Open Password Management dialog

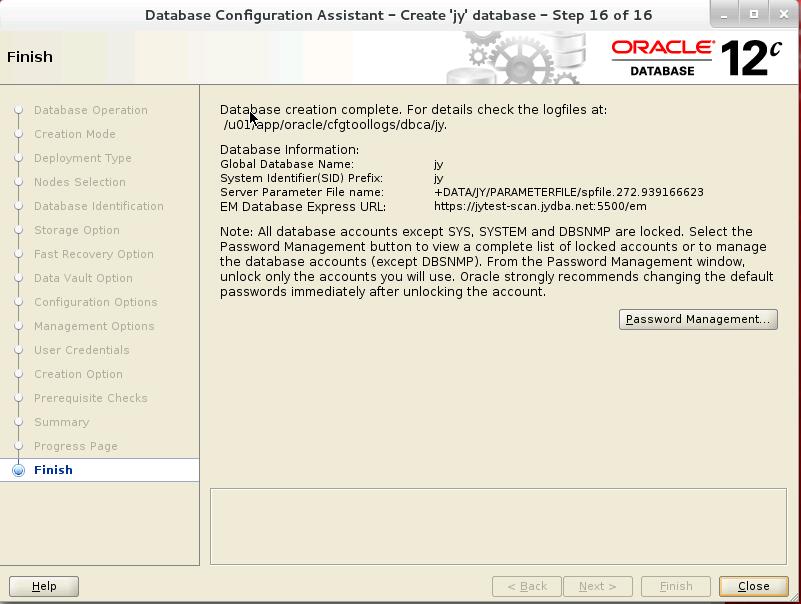(x=698, y=319)
